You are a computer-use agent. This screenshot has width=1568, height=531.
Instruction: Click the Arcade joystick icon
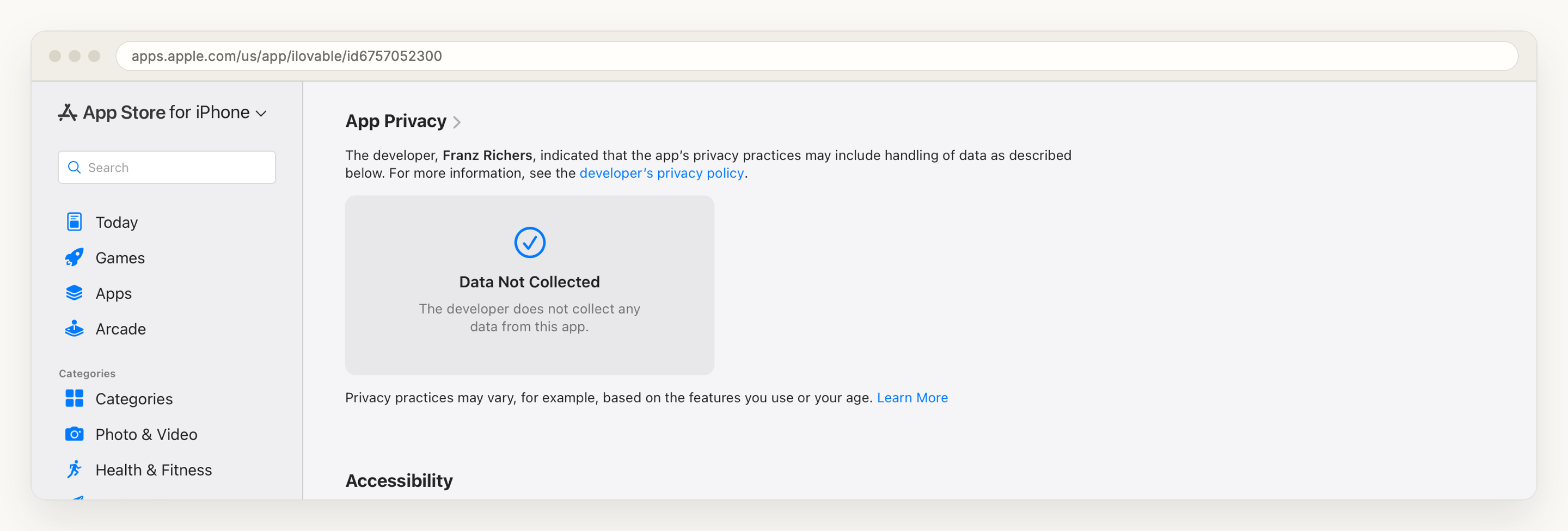click(x=74, y=329)
